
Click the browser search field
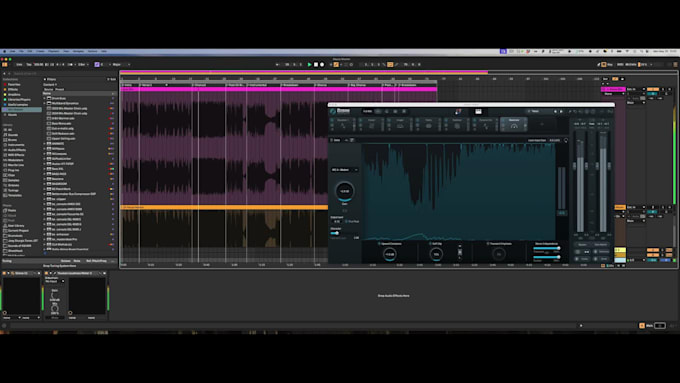[x=61, y=74]
